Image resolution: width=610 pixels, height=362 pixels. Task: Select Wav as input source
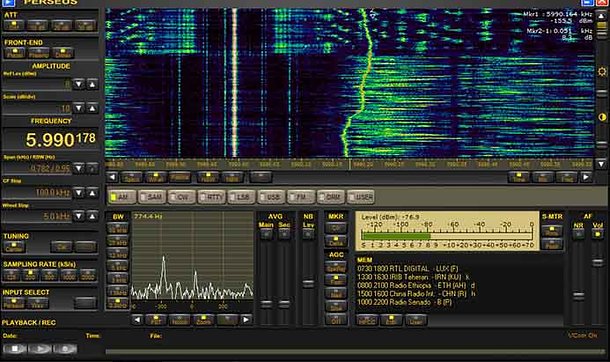click(38, 303)
